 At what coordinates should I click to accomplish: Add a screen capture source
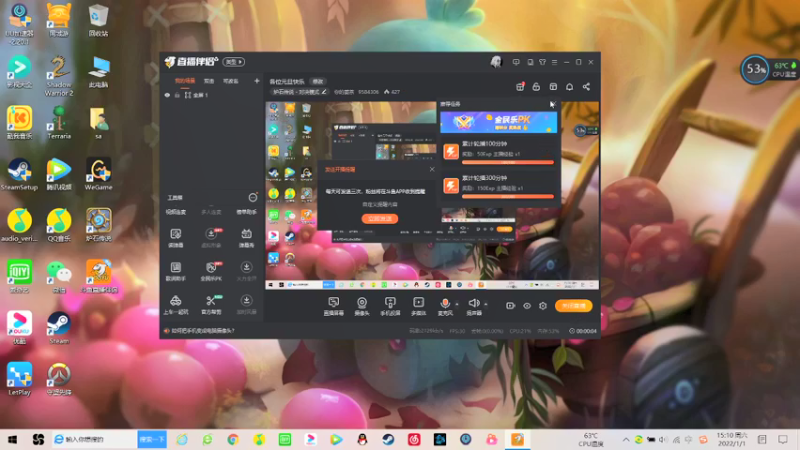coord(334,306)
